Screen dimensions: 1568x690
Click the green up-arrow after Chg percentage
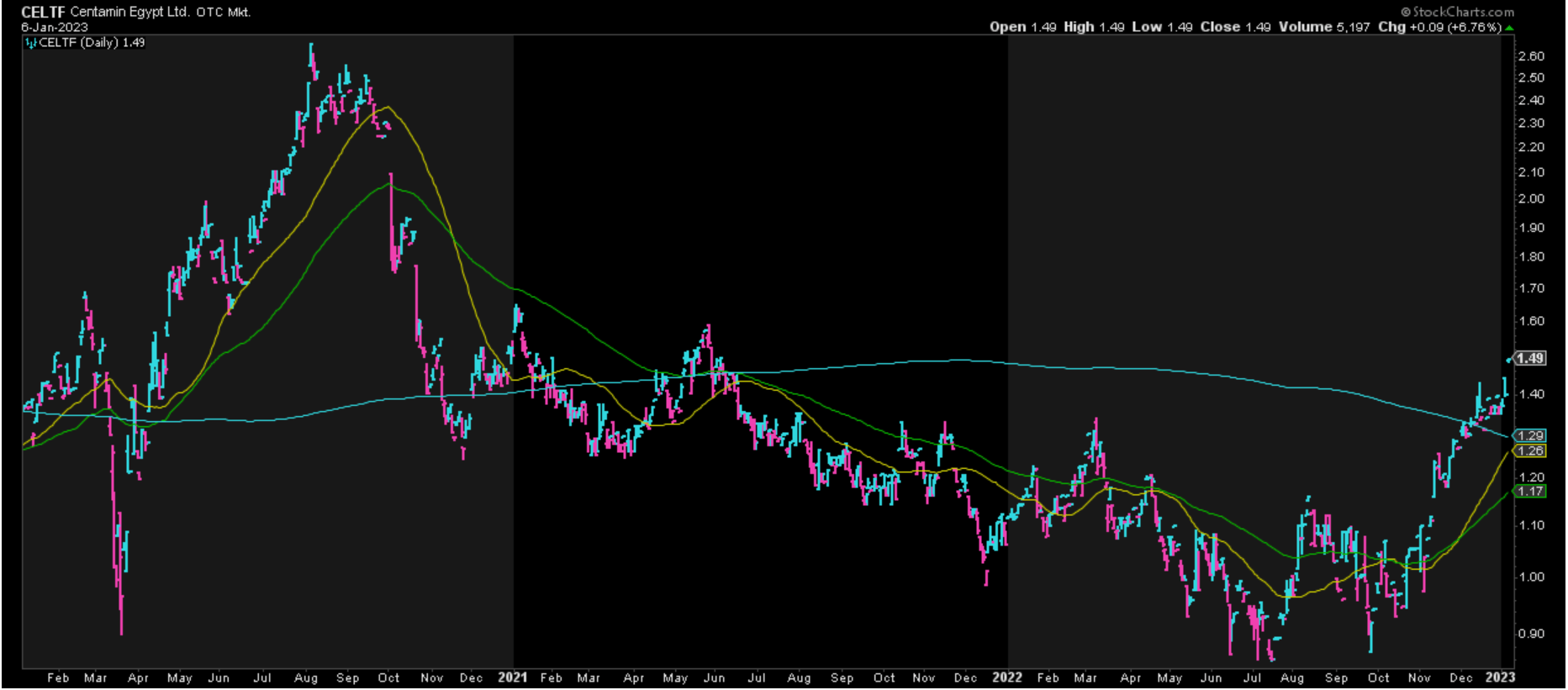pos(1509,28)
